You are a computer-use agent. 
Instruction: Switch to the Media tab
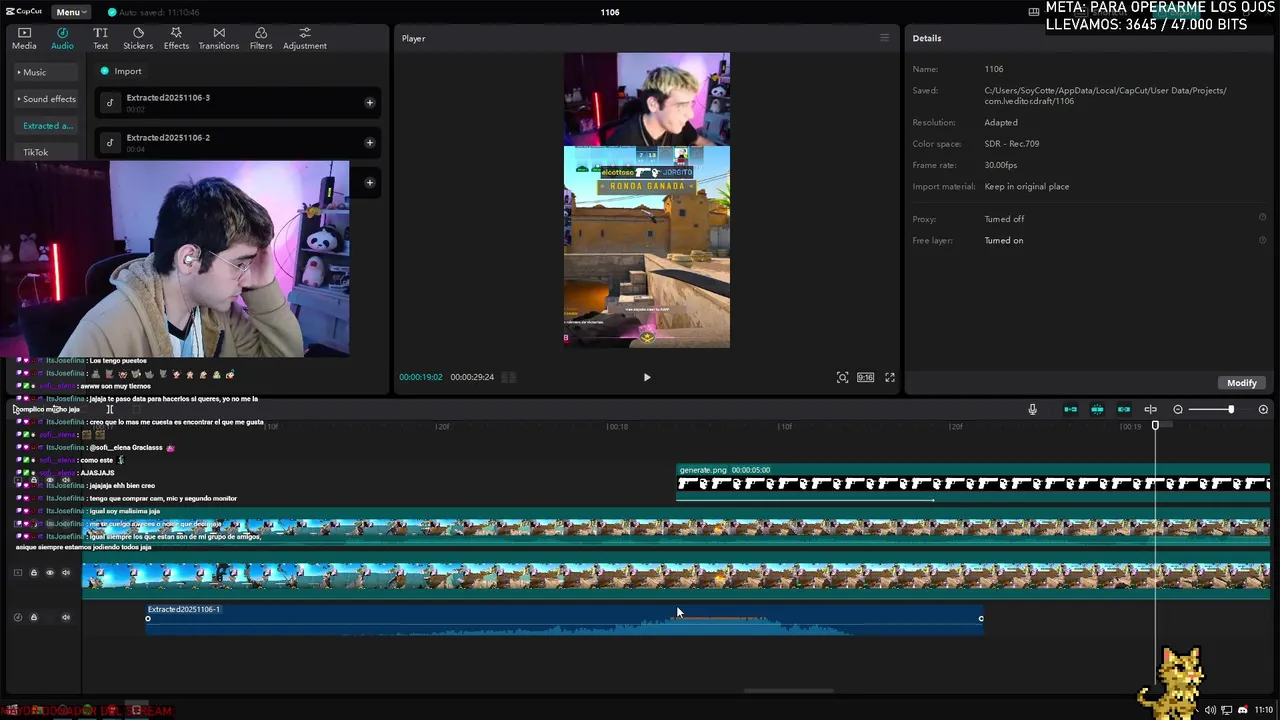click(24, 39)
